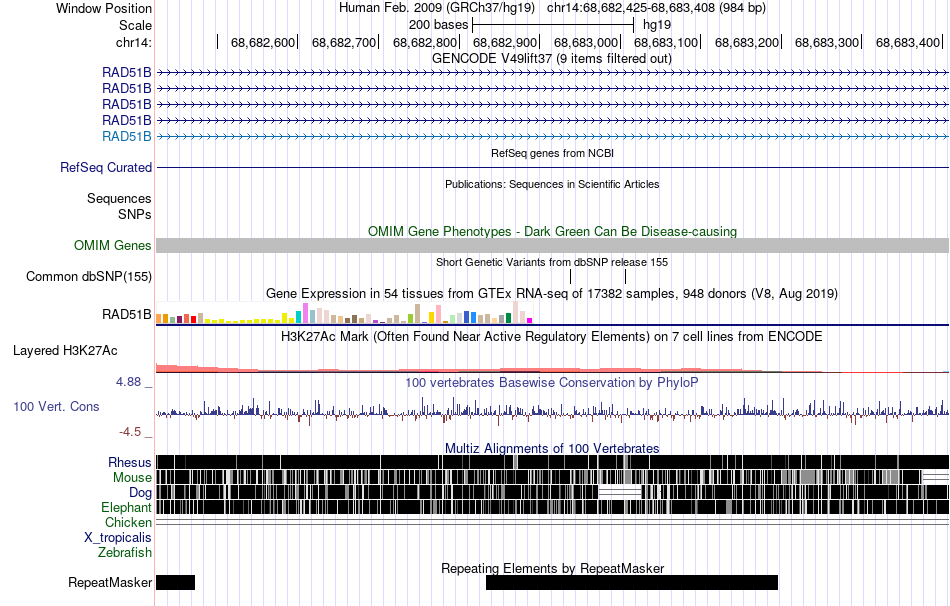Click the -4.5 lower scale value
This screenshot has width=950, height=606.
tap(130, 431)
